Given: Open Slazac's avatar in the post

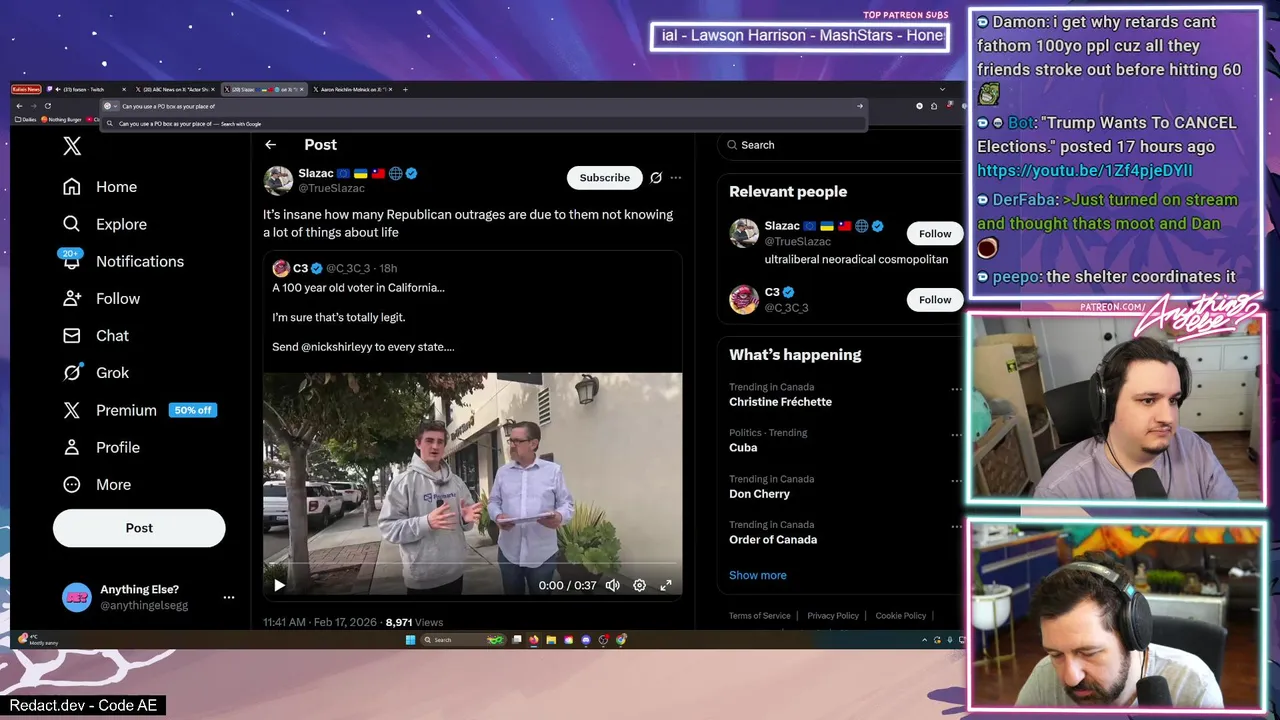Looking at the screenshot, I should (x=278, y=180).
